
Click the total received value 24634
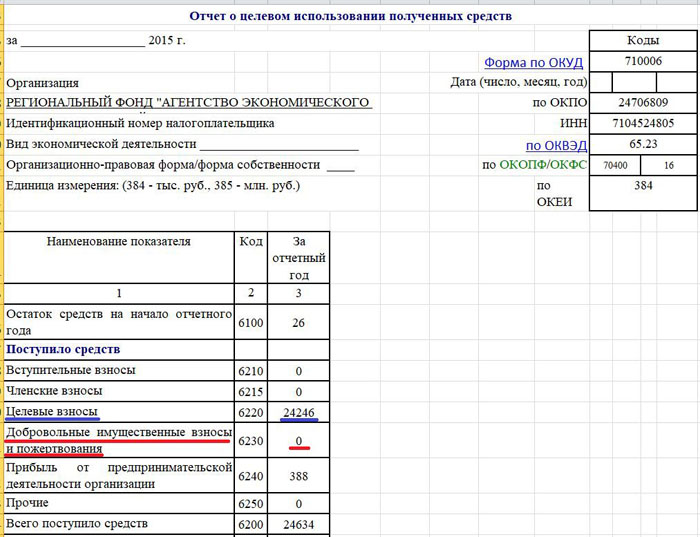tap(299, 524)
